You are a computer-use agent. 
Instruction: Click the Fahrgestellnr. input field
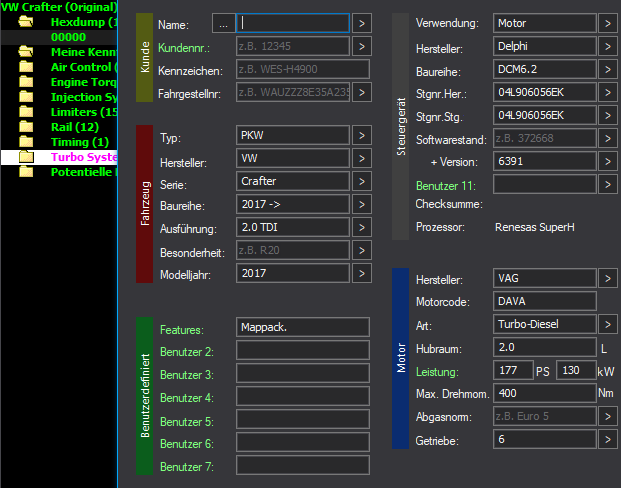pos(293,92)
